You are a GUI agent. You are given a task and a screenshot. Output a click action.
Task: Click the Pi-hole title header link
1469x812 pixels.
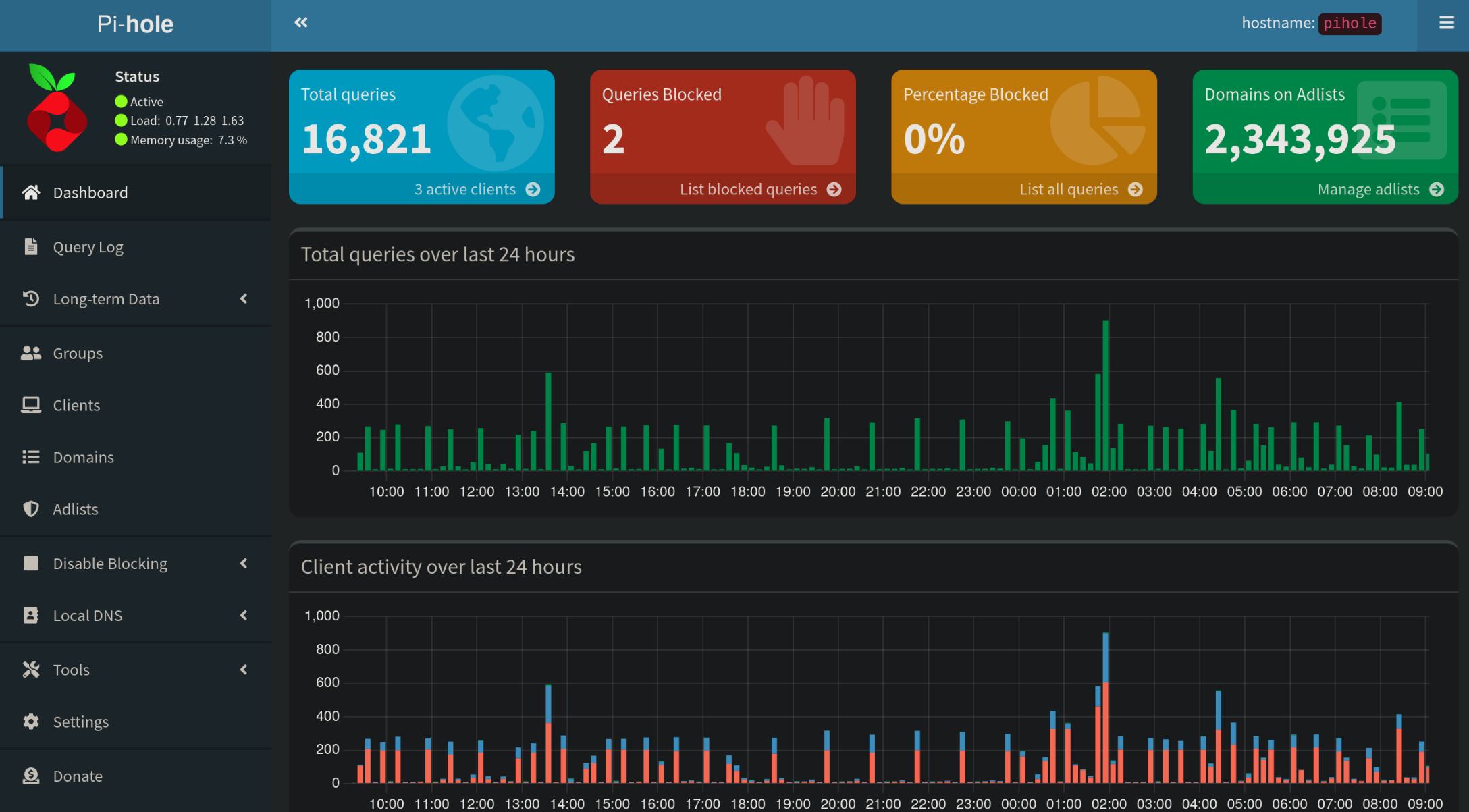click(x=135, y=24)
